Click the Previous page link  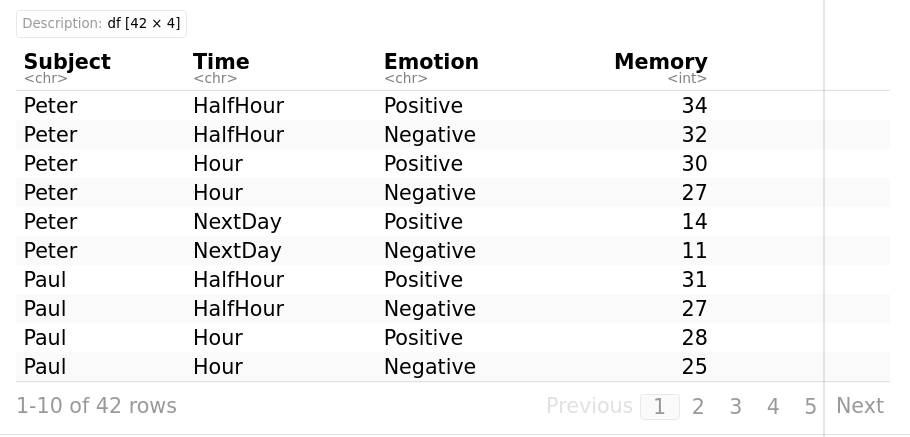pyautogui.click(x=589, y=406)
